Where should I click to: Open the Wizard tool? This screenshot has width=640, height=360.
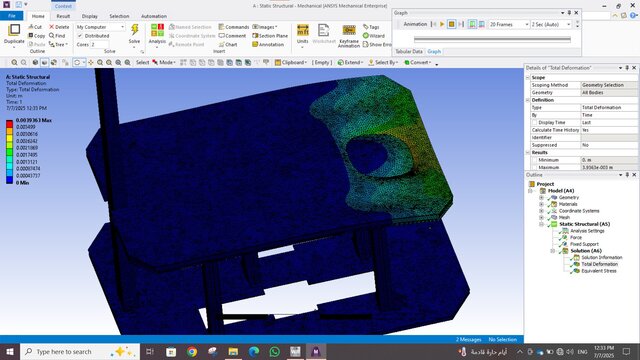click(373, 36)
